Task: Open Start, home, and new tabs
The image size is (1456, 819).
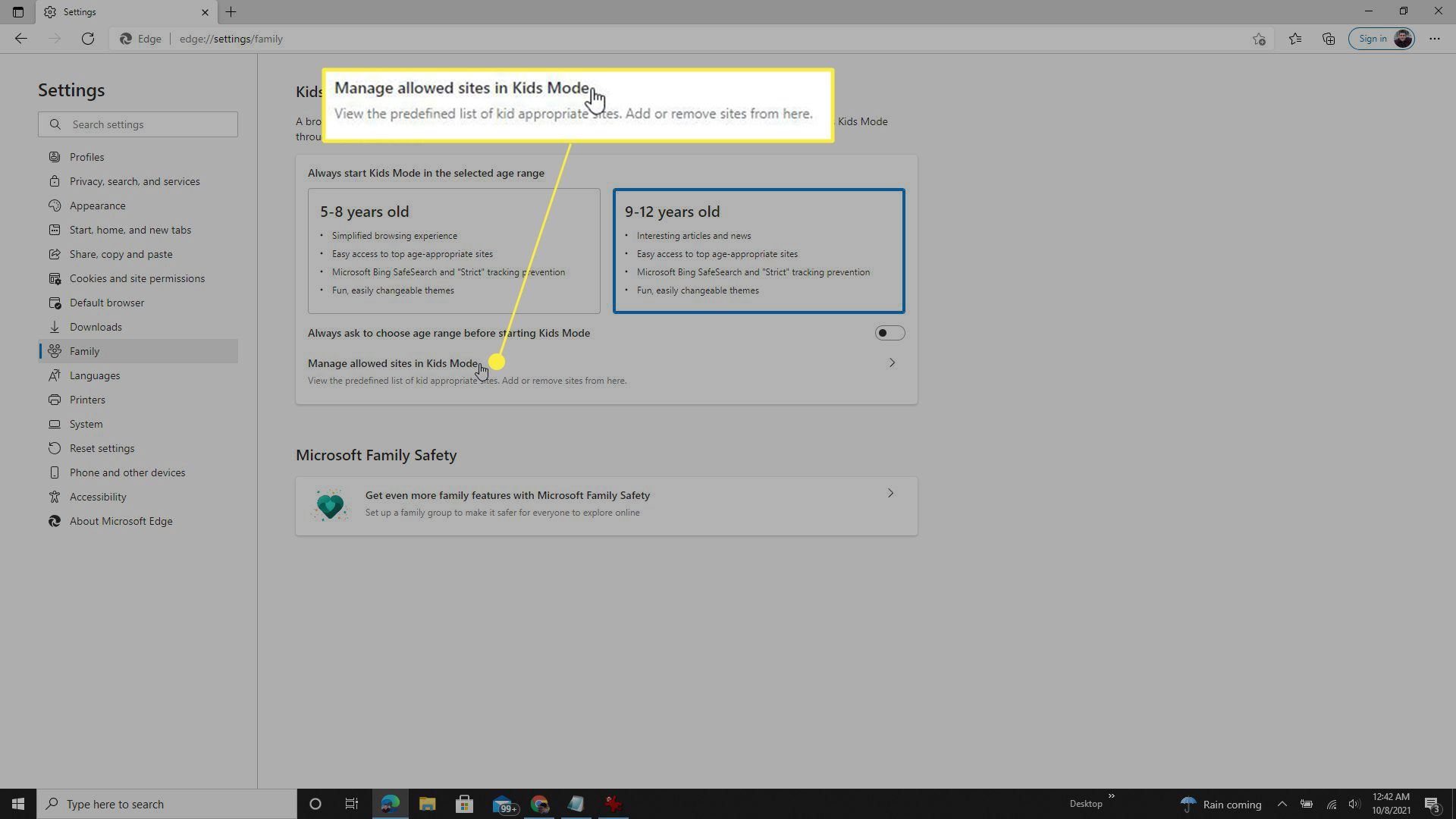Action: pyautogui.click(x=138, y=230)
